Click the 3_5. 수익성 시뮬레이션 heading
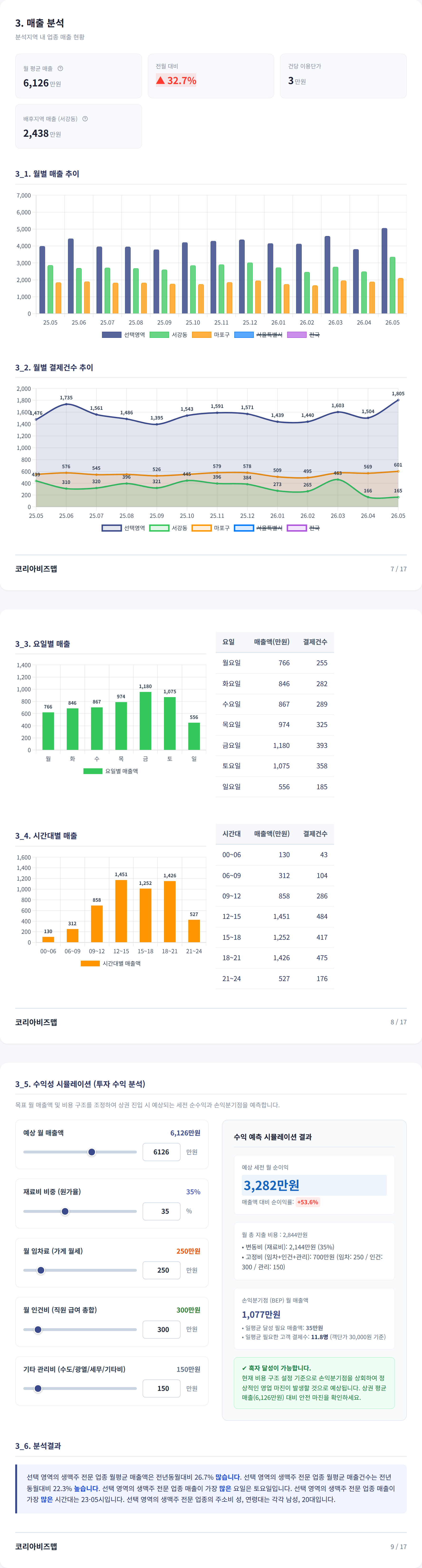This screenshot has width=422, height=1568. tap(80, 1084)
